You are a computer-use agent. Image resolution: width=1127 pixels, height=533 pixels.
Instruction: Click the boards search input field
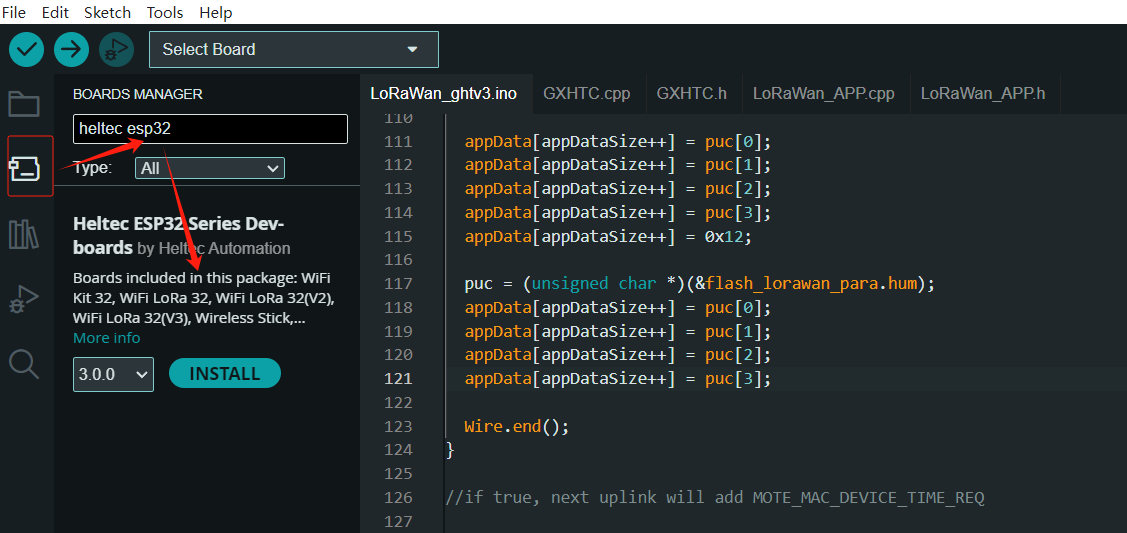pyautogui.click(x=210, y=129)
